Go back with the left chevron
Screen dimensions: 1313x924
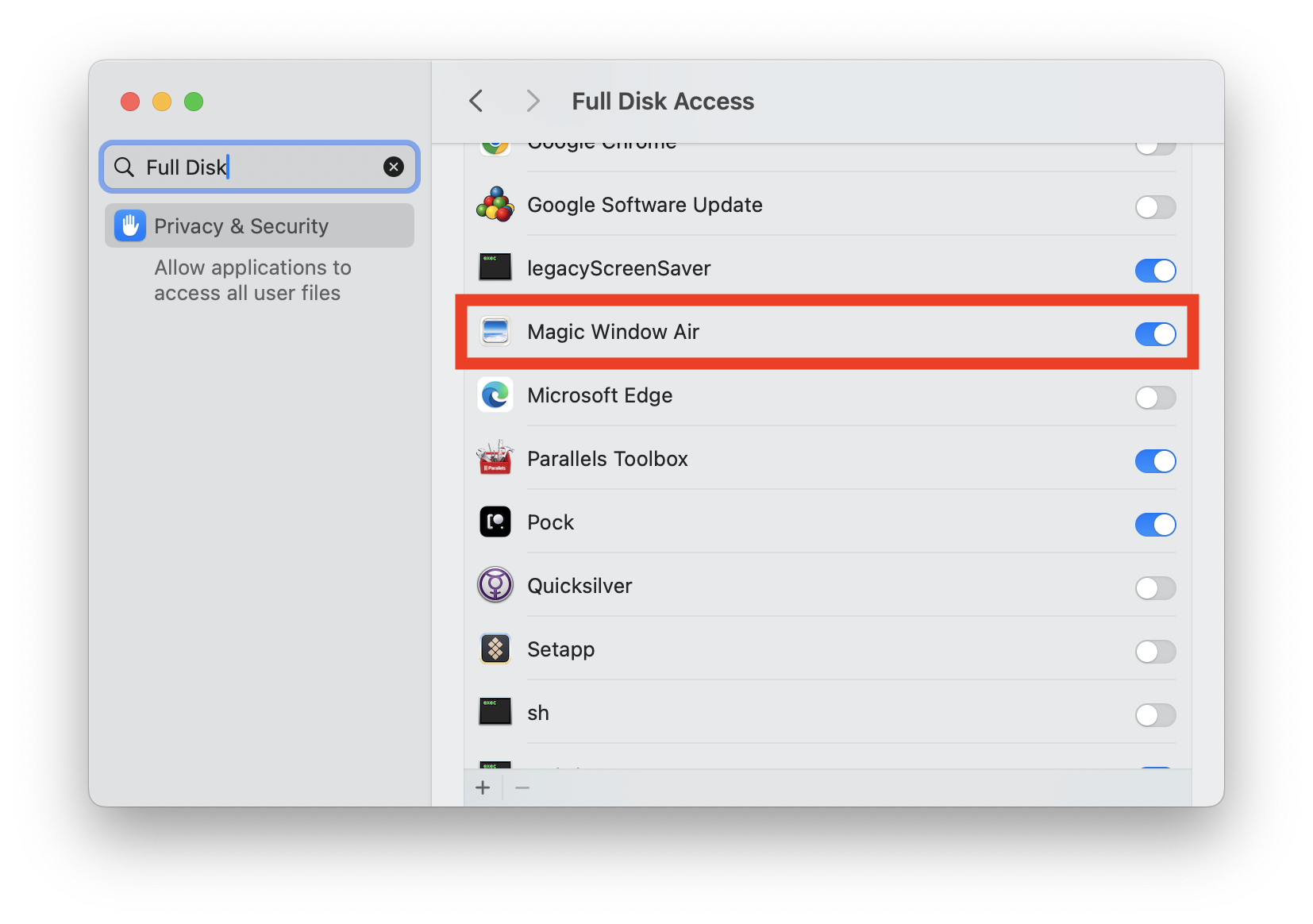(476, 101)
